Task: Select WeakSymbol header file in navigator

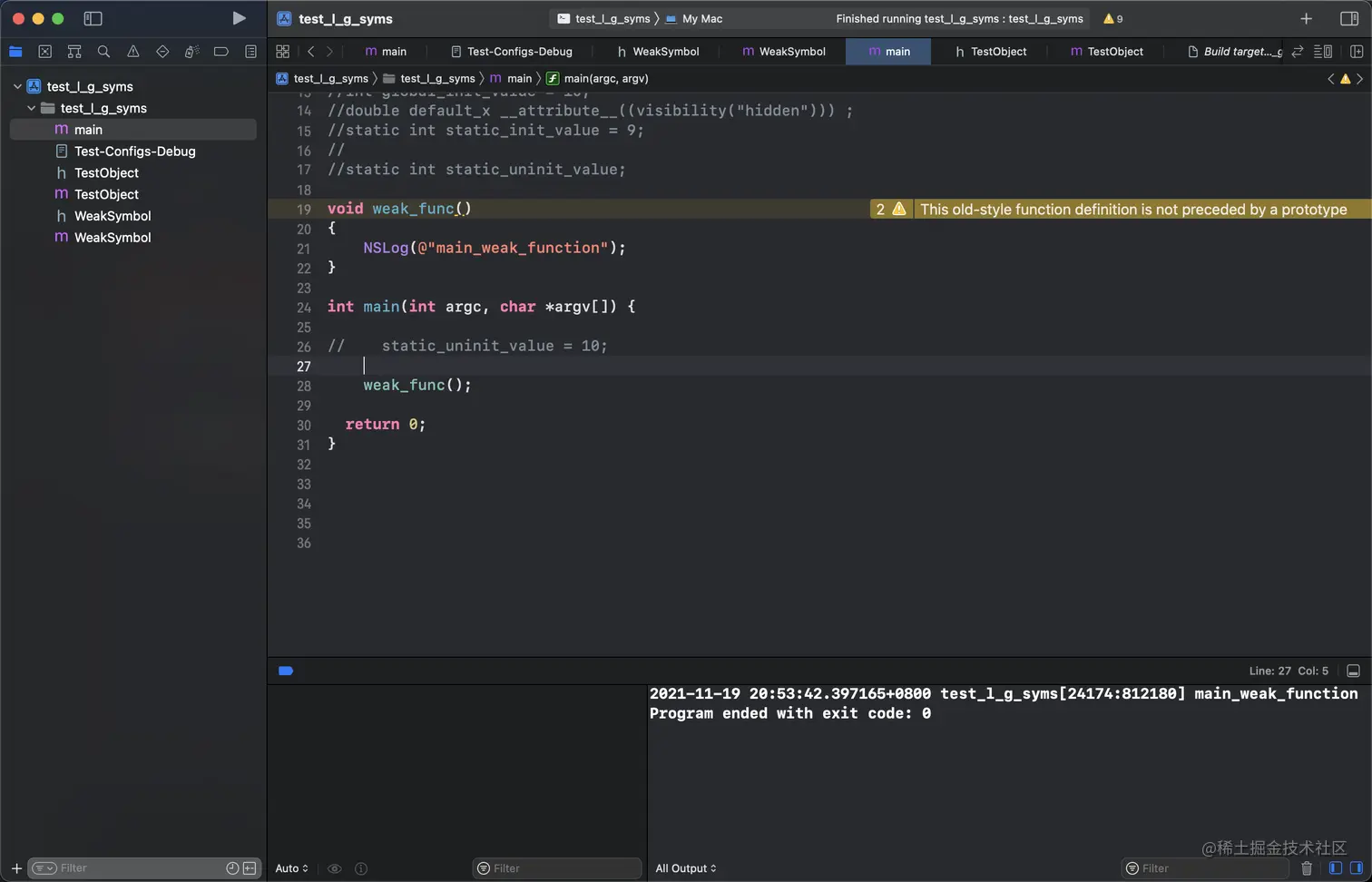Action: click(132, 216)
